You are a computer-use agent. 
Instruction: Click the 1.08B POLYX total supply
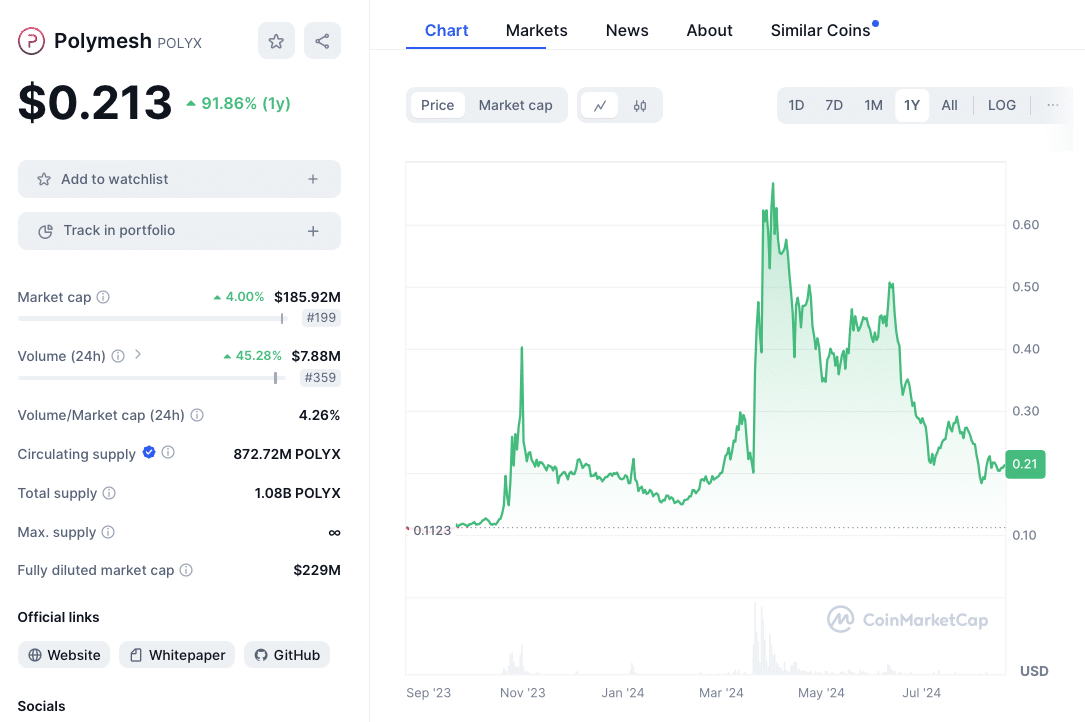[298, 493]
